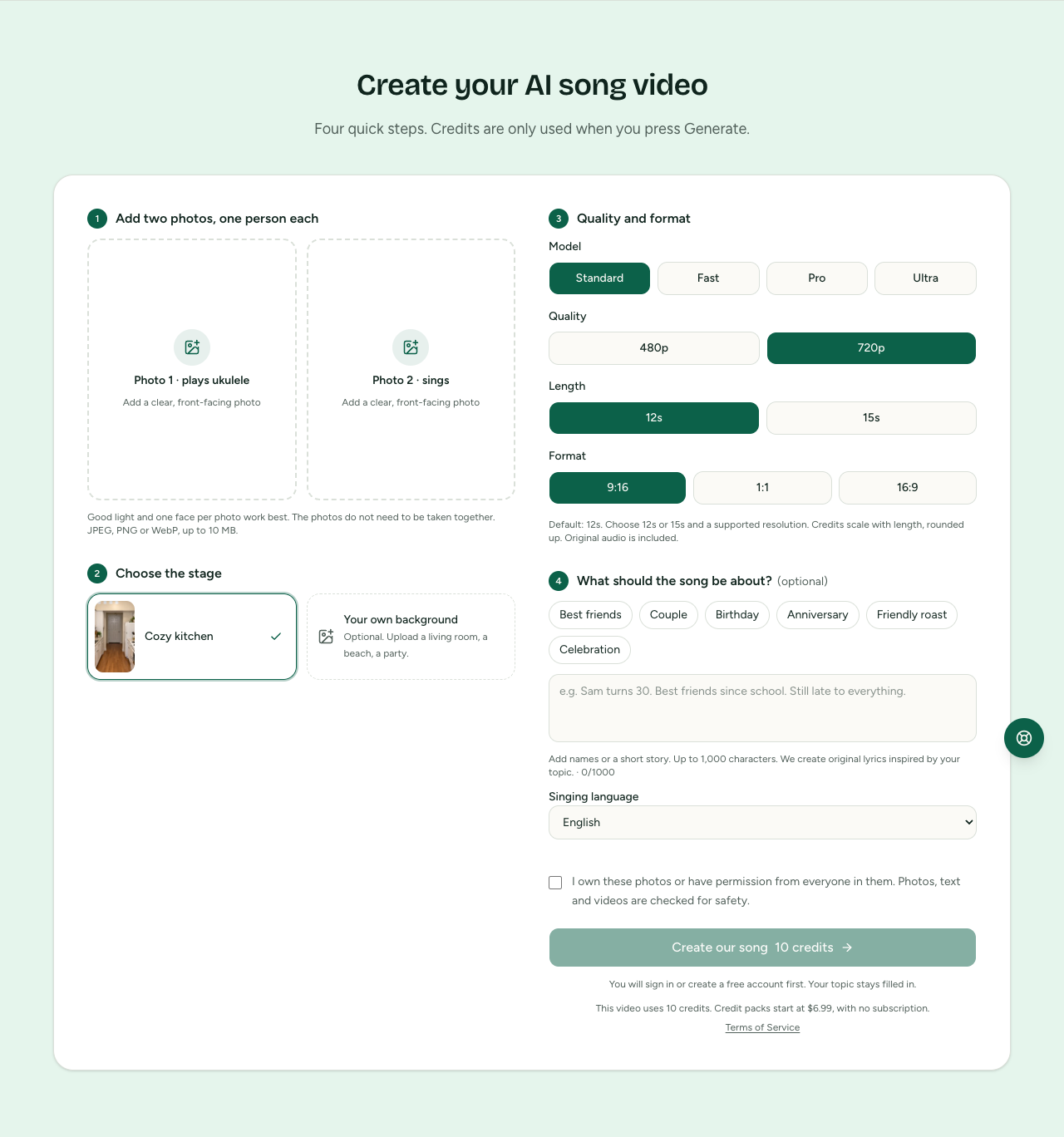
Task: Pick the Anniversary topic chip
Action: click(x=818, y=615)
